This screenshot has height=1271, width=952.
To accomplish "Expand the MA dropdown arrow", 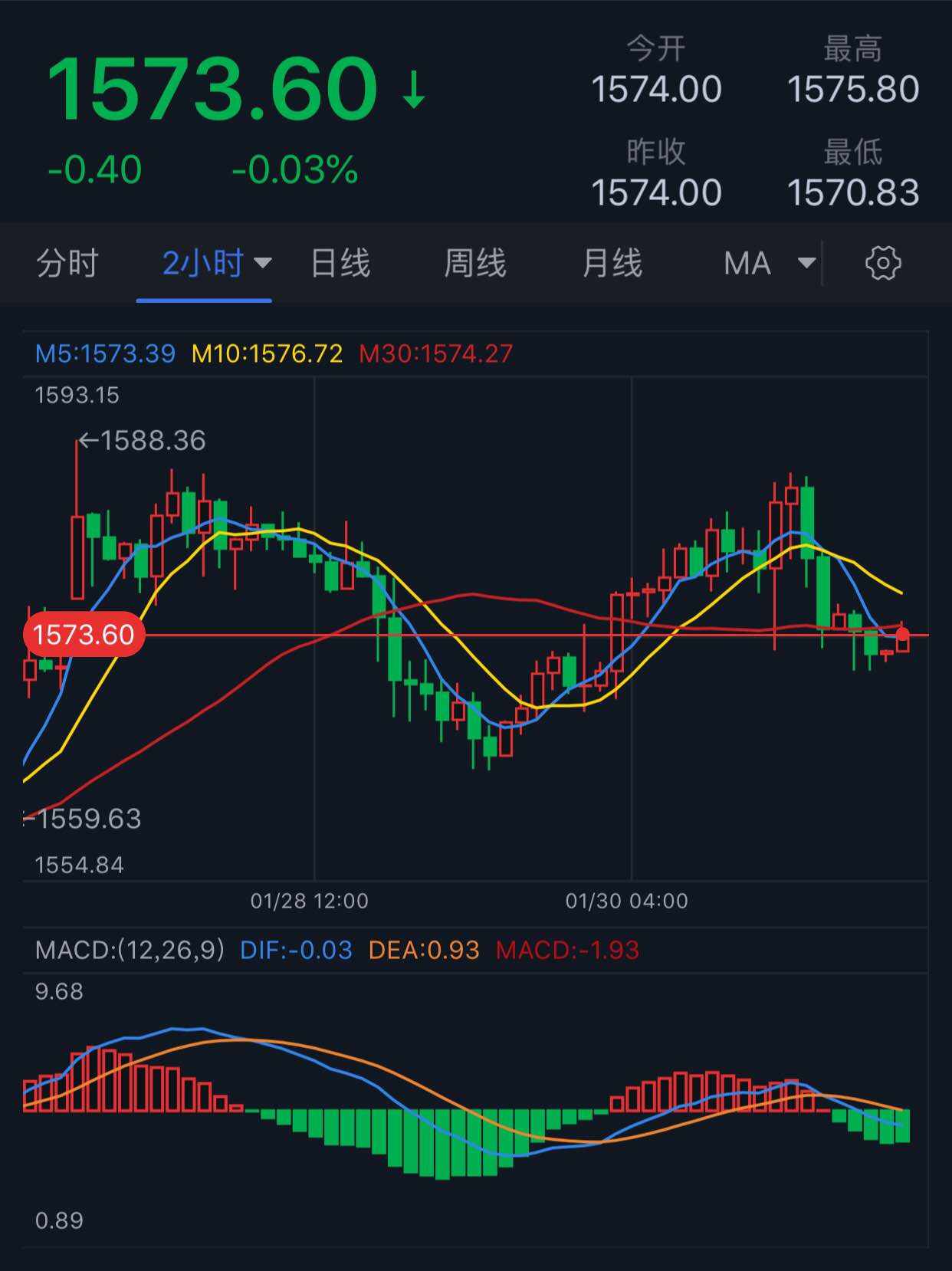I will 806,264.
